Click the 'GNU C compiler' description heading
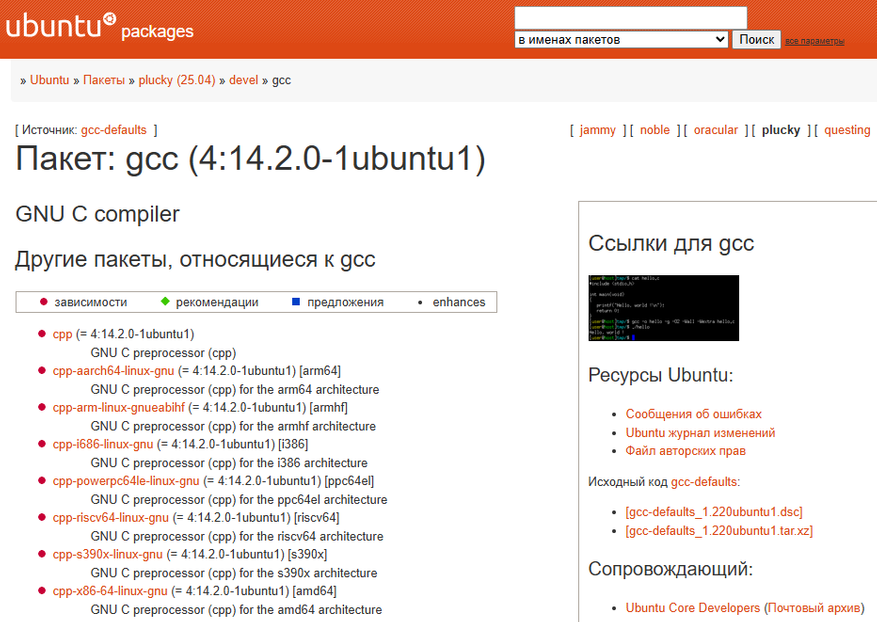Image resolution: width=877 pixels, height=622 pixels. [97, 214]
